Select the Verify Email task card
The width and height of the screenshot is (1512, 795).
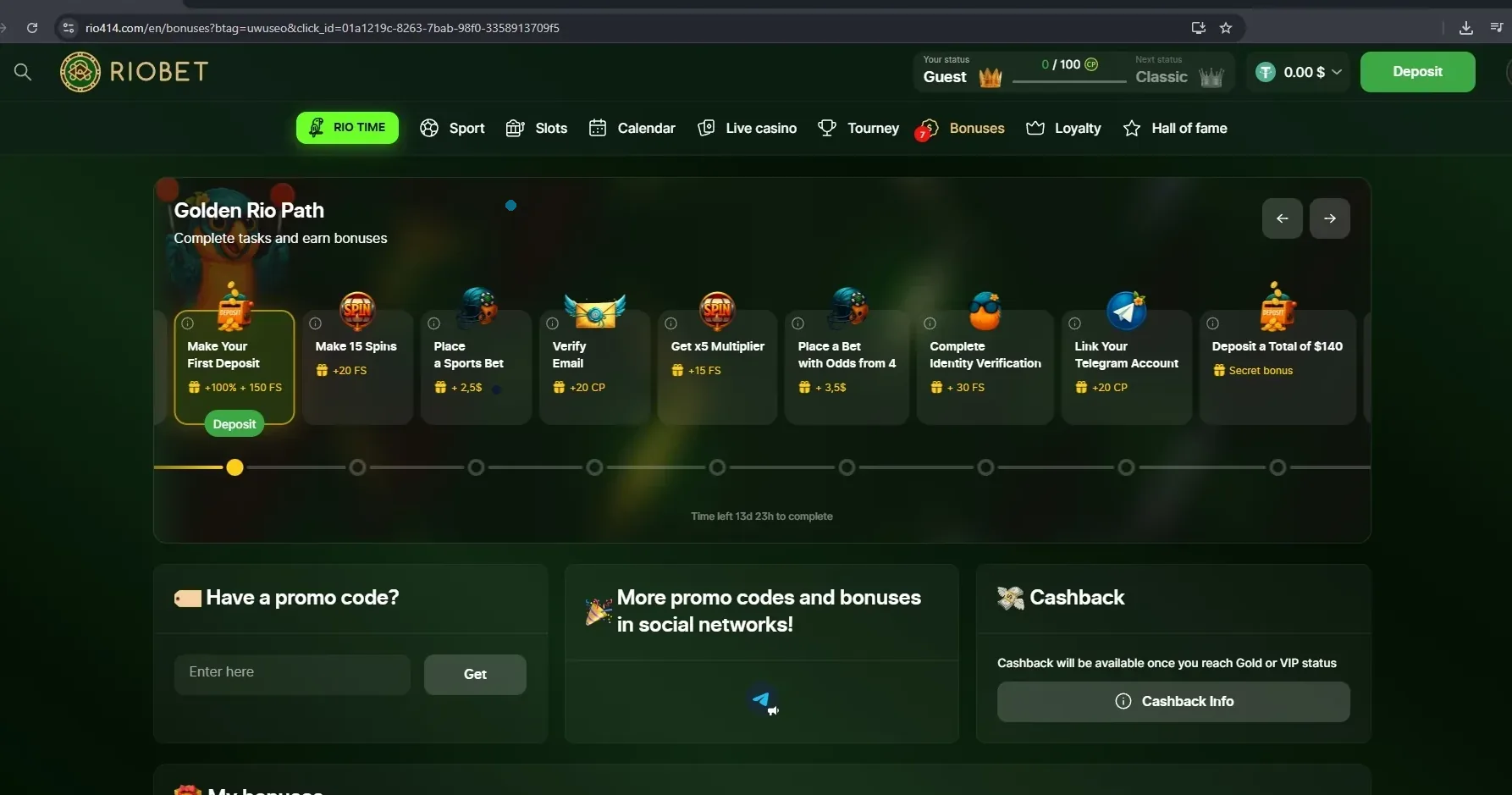[595, 367]
